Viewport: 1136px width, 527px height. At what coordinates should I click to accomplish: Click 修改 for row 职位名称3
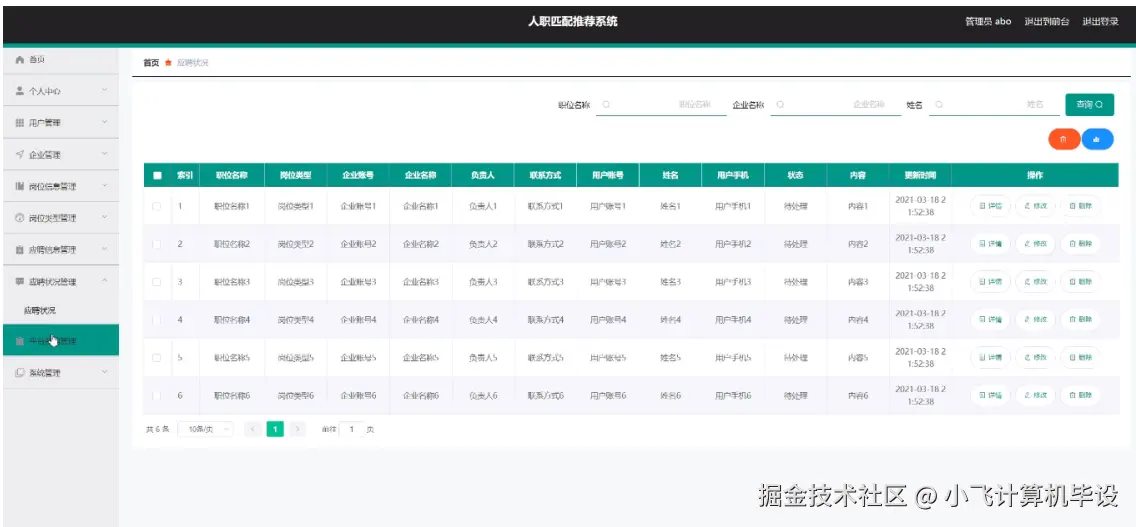coord(1035,282)
